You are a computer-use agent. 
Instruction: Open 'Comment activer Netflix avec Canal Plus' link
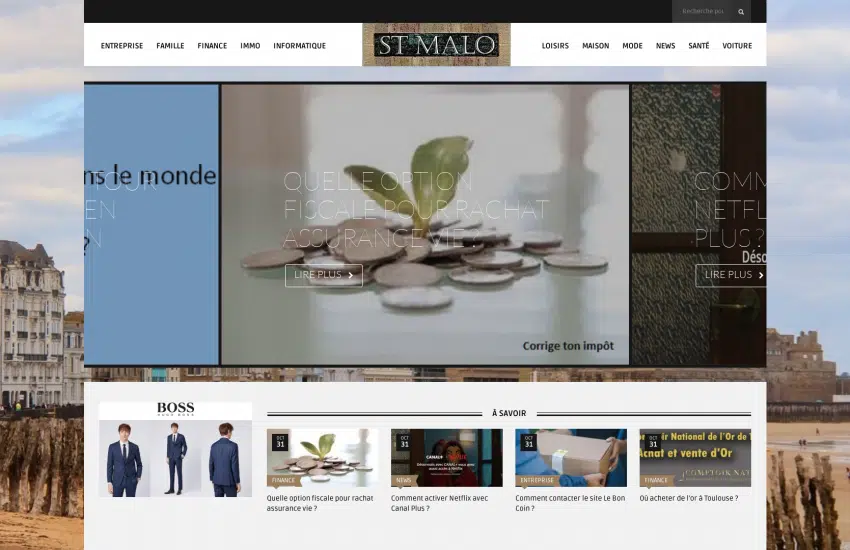(440, 502)
